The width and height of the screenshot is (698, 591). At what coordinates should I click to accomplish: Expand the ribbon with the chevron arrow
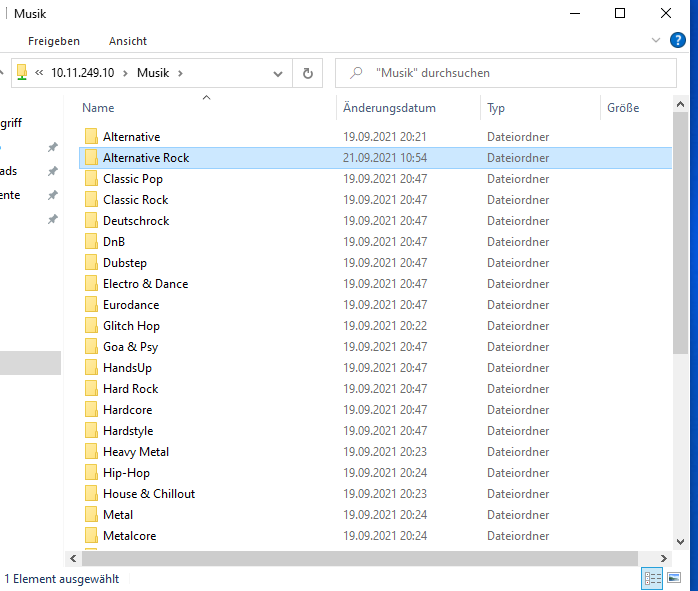coord(656,40)
